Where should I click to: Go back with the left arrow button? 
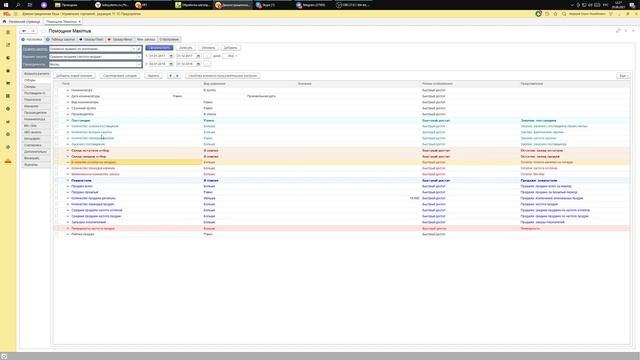tap(24, 31)
